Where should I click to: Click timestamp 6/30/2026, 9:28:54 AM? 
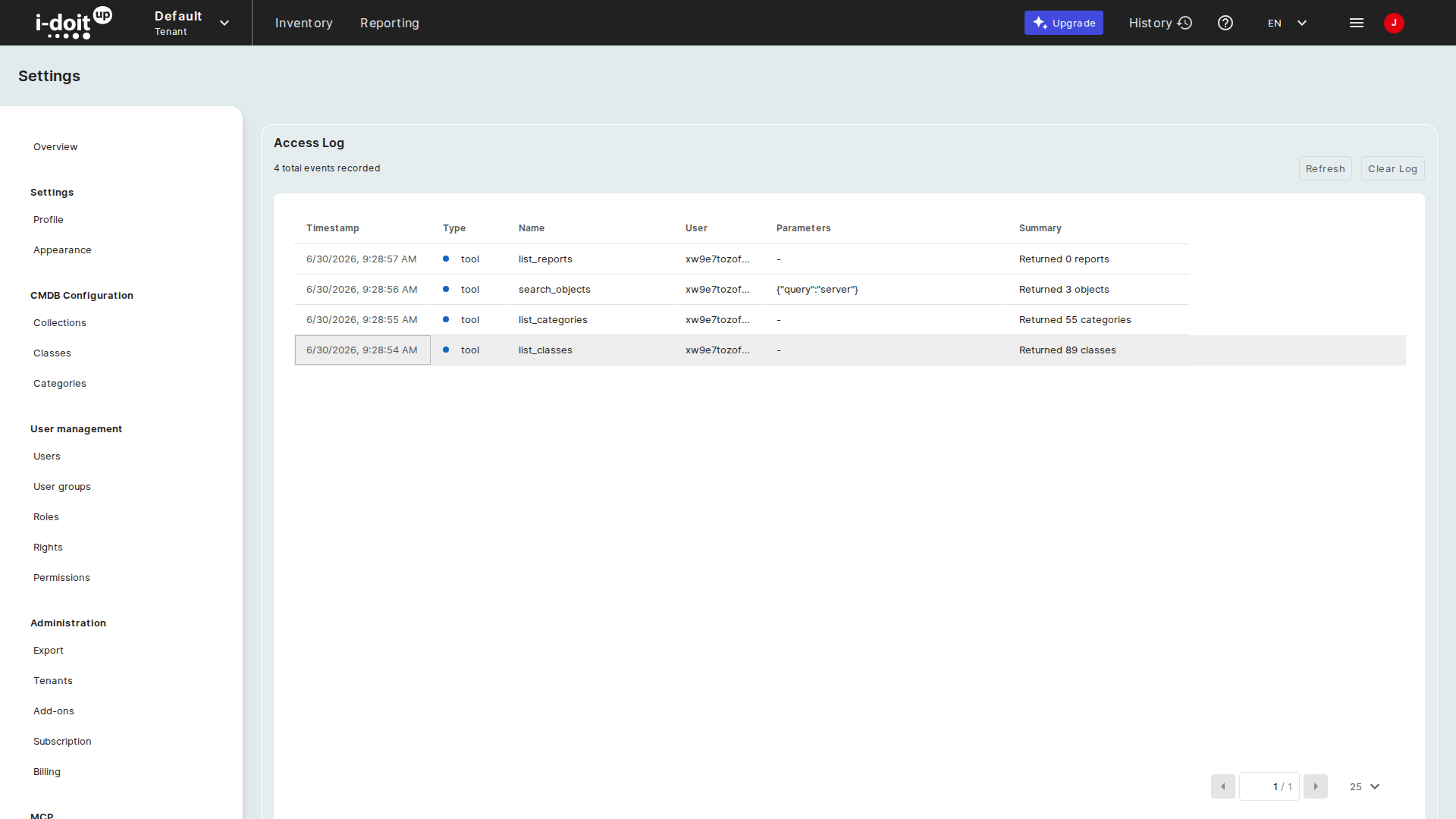(x=362, y=350)
